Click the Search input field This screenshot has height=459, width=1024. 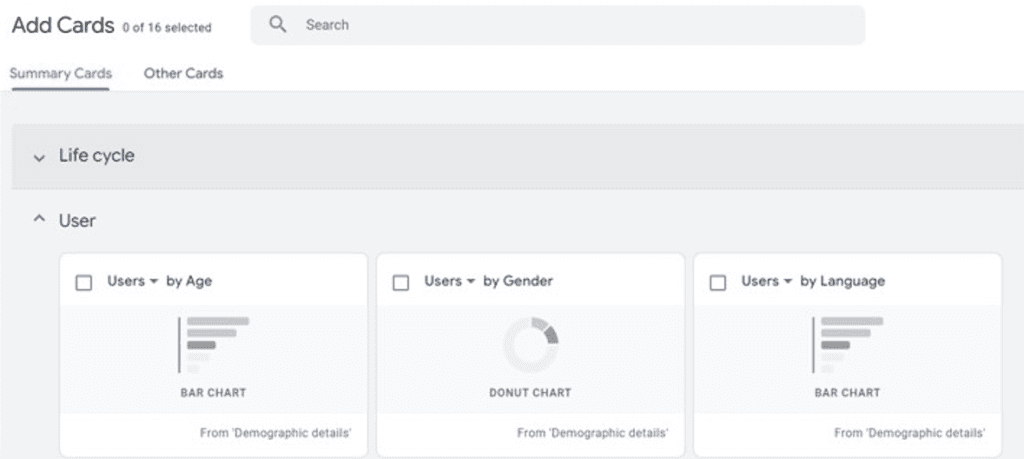[x=558, y=25]
